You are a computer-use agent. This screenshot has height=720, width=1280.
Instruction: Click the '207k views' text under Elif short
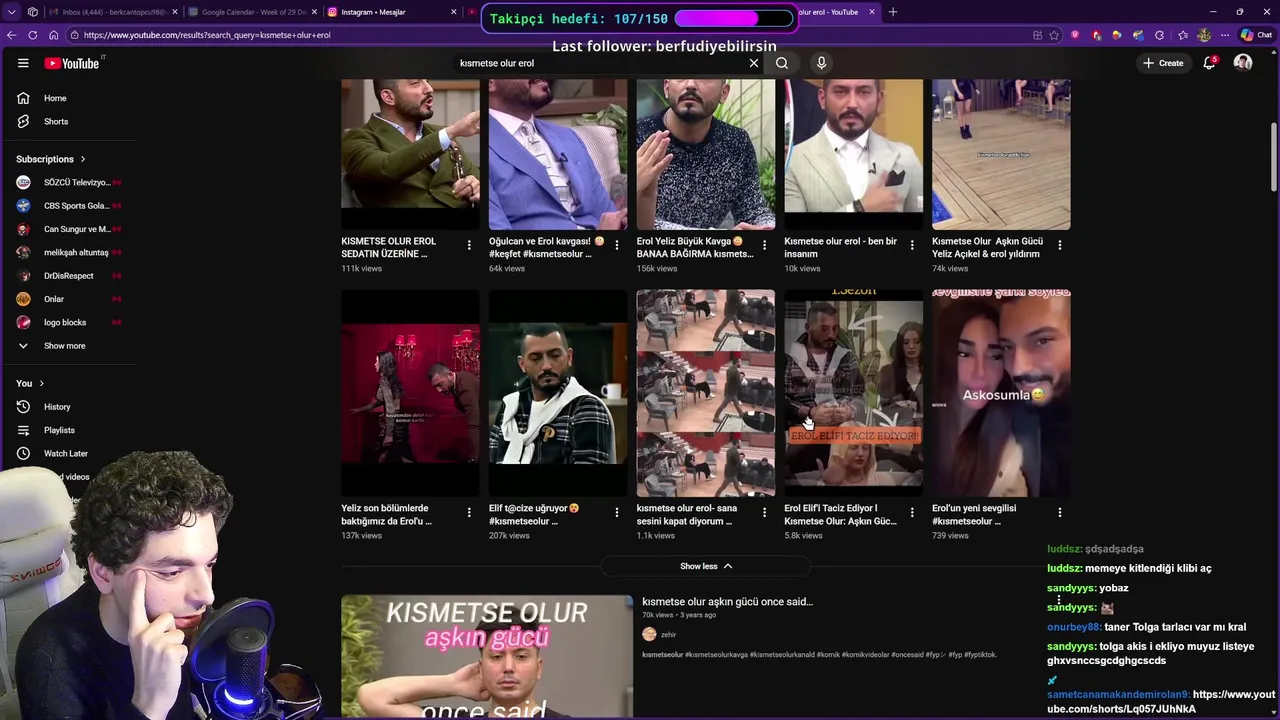pyautogui.click(x=509, y=536)
